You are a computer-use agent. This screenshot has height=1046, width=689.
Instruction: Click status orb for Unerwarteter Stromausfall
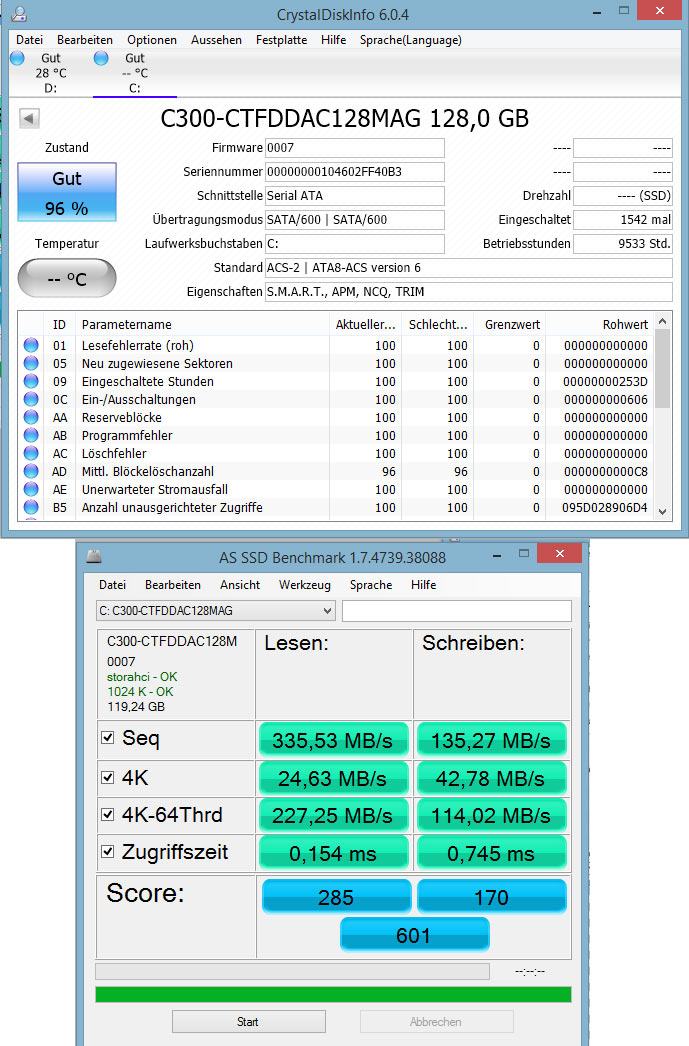(31, 489)
